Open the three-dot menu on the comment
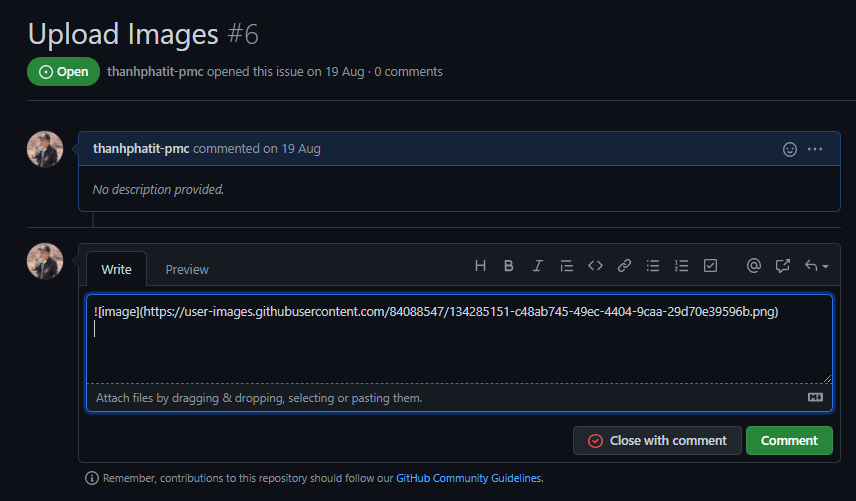This screenshot has width=856, height=501. pos(815,149)
